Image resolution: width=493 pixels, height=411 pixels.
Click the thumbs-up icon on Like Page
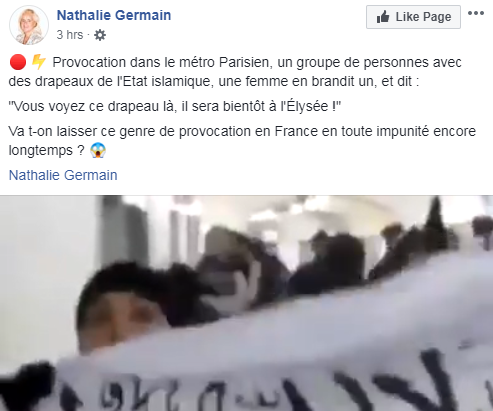pos(383,17)
